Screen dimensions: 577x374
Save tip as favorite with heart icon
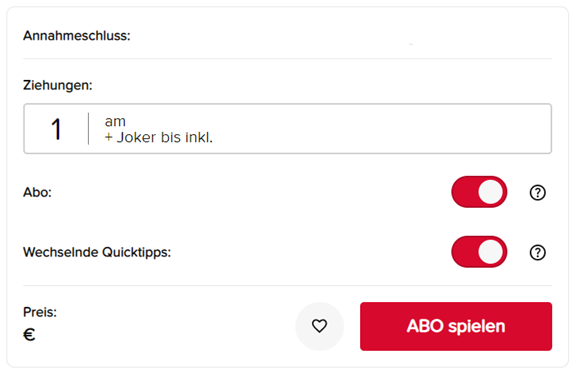[319, 326]
